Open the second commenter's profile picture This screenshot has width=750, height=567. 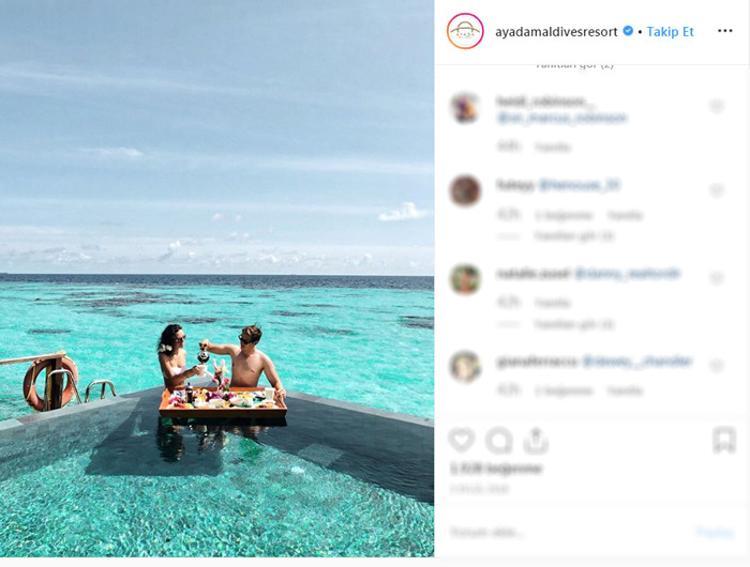point(465,190)
